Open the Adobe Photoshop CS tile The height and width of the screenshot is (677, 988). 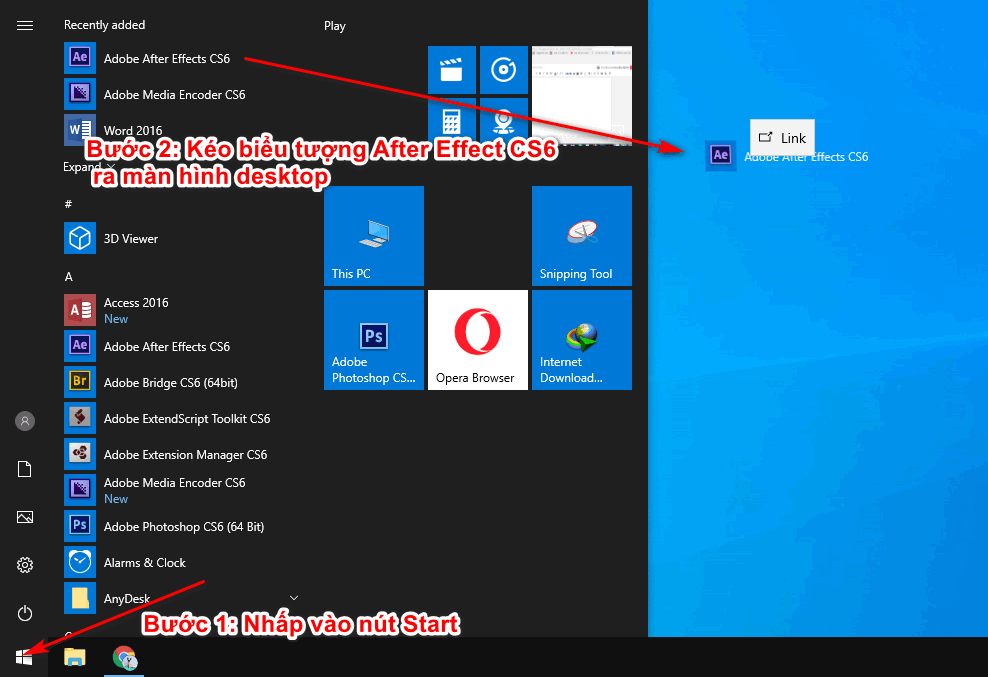pyautogui.click(x=374, y=340)
